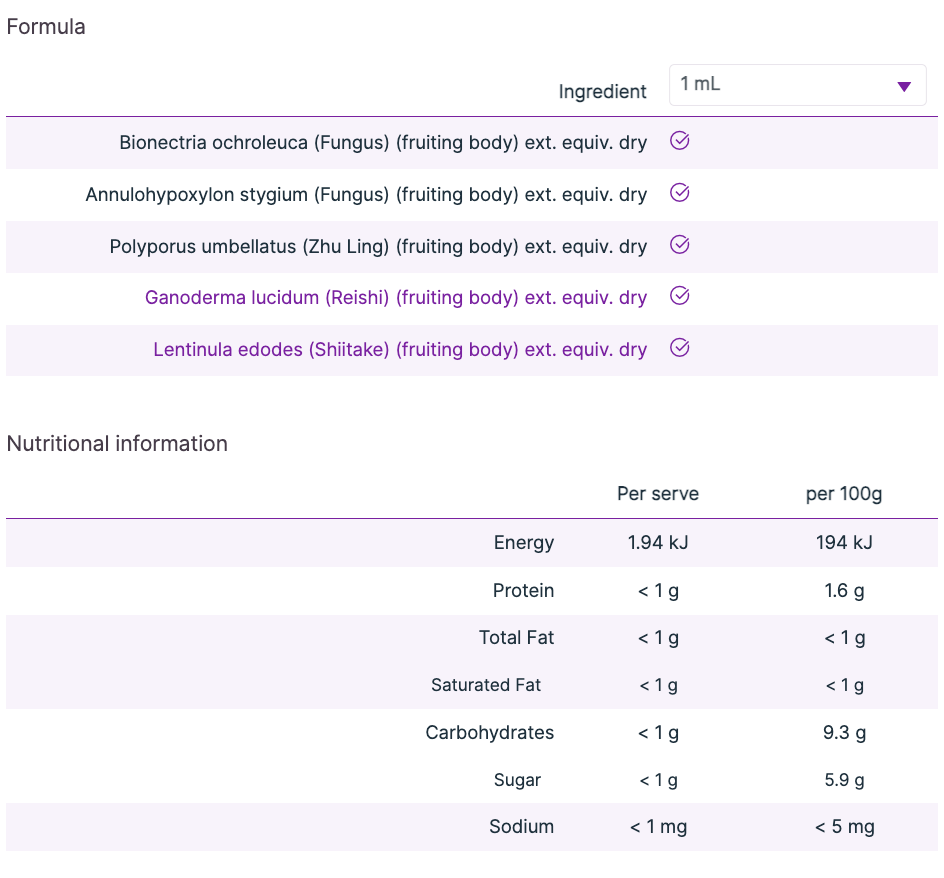
Task: Select the Energy row label
Action: [523, 543]
